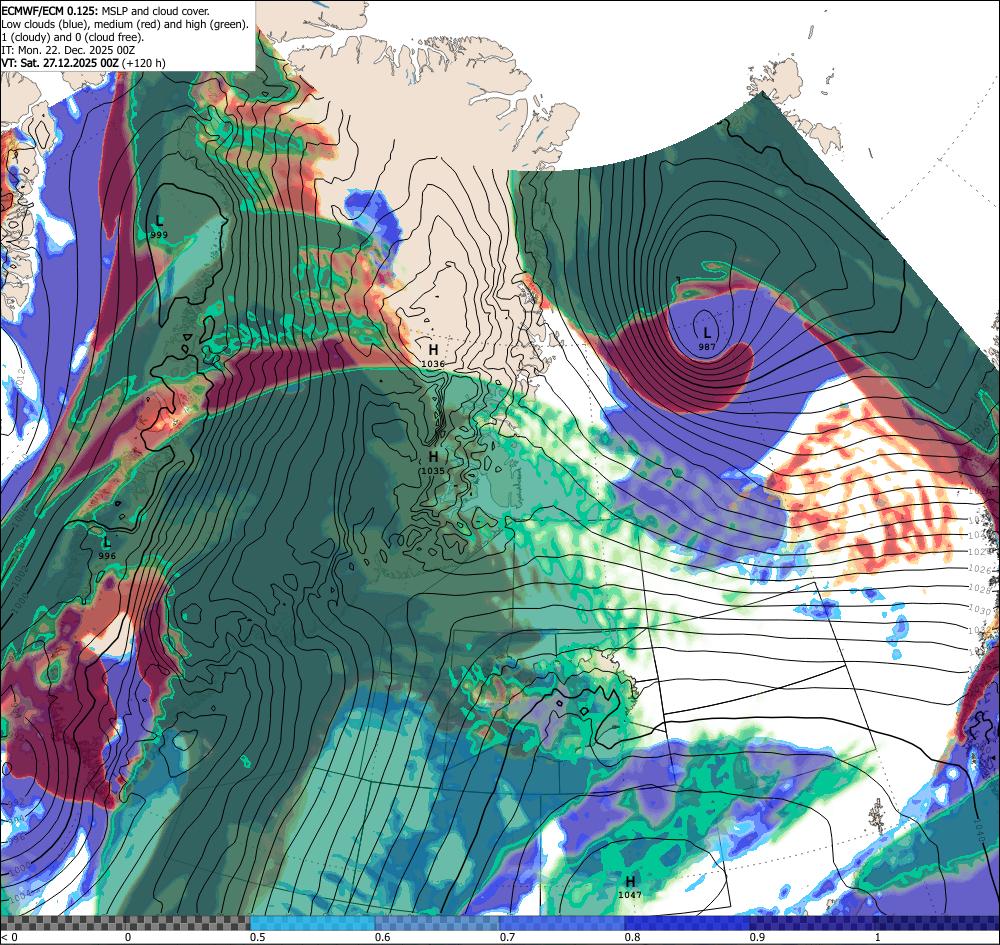Click the 'ECMWF/ECM 0.125: MSLP and cloud cover.' title line
This screenshot has height=945, width=1000.
pos(105,11)
